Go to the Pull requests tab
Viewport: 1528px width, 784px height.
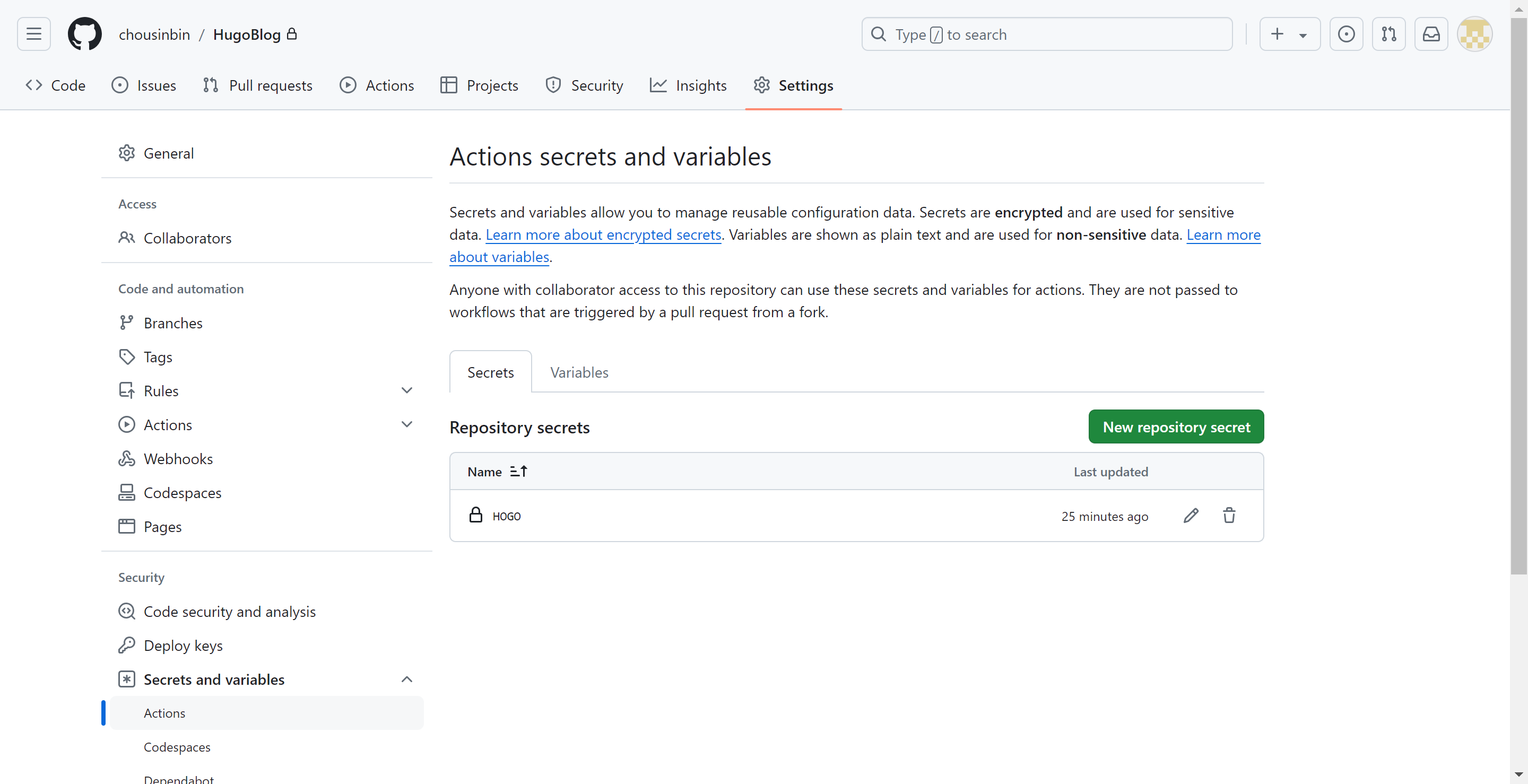(257, 85)
